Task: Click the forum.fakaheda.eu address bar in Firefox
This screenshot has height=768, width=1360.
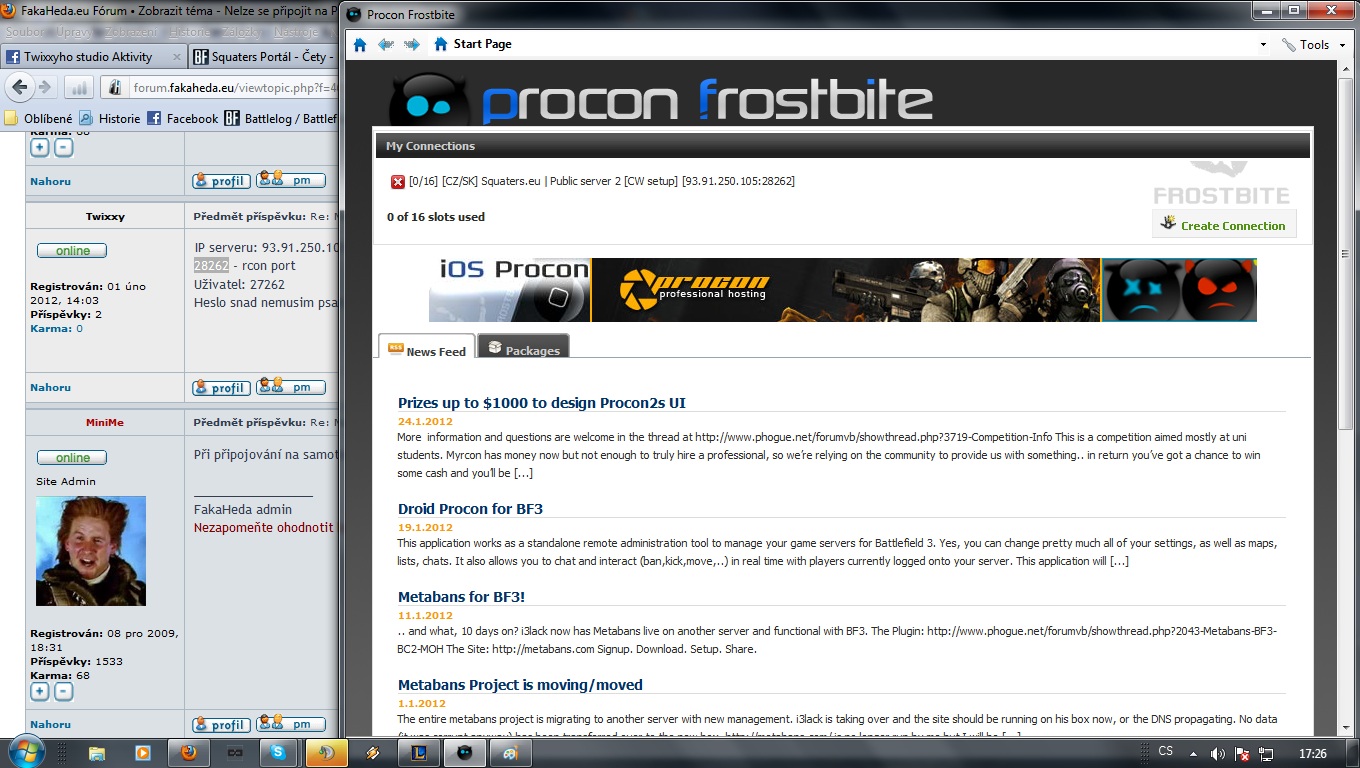Action: (x=233, y=87)
